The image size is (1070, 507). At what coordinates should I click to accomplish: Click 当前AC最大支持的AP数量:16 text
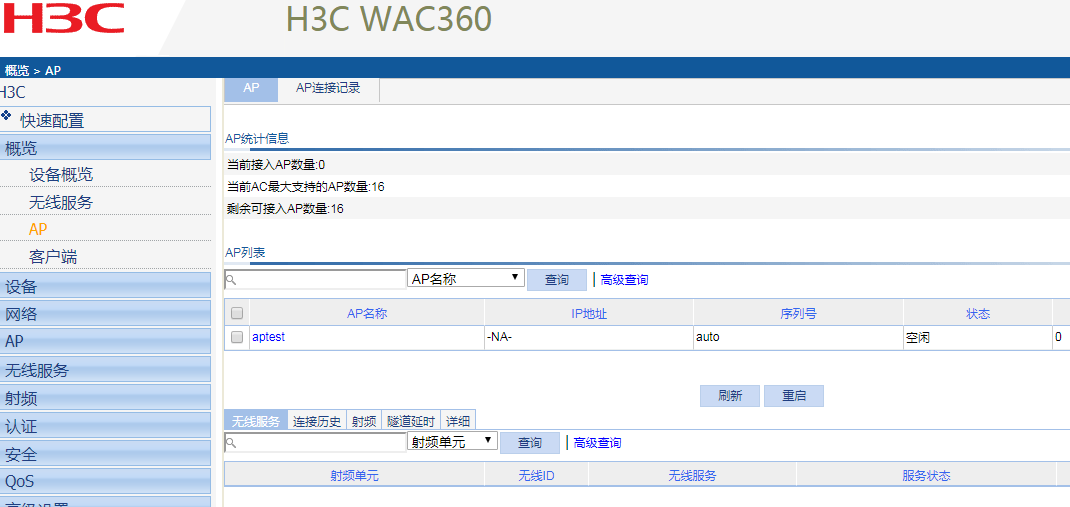305,186
